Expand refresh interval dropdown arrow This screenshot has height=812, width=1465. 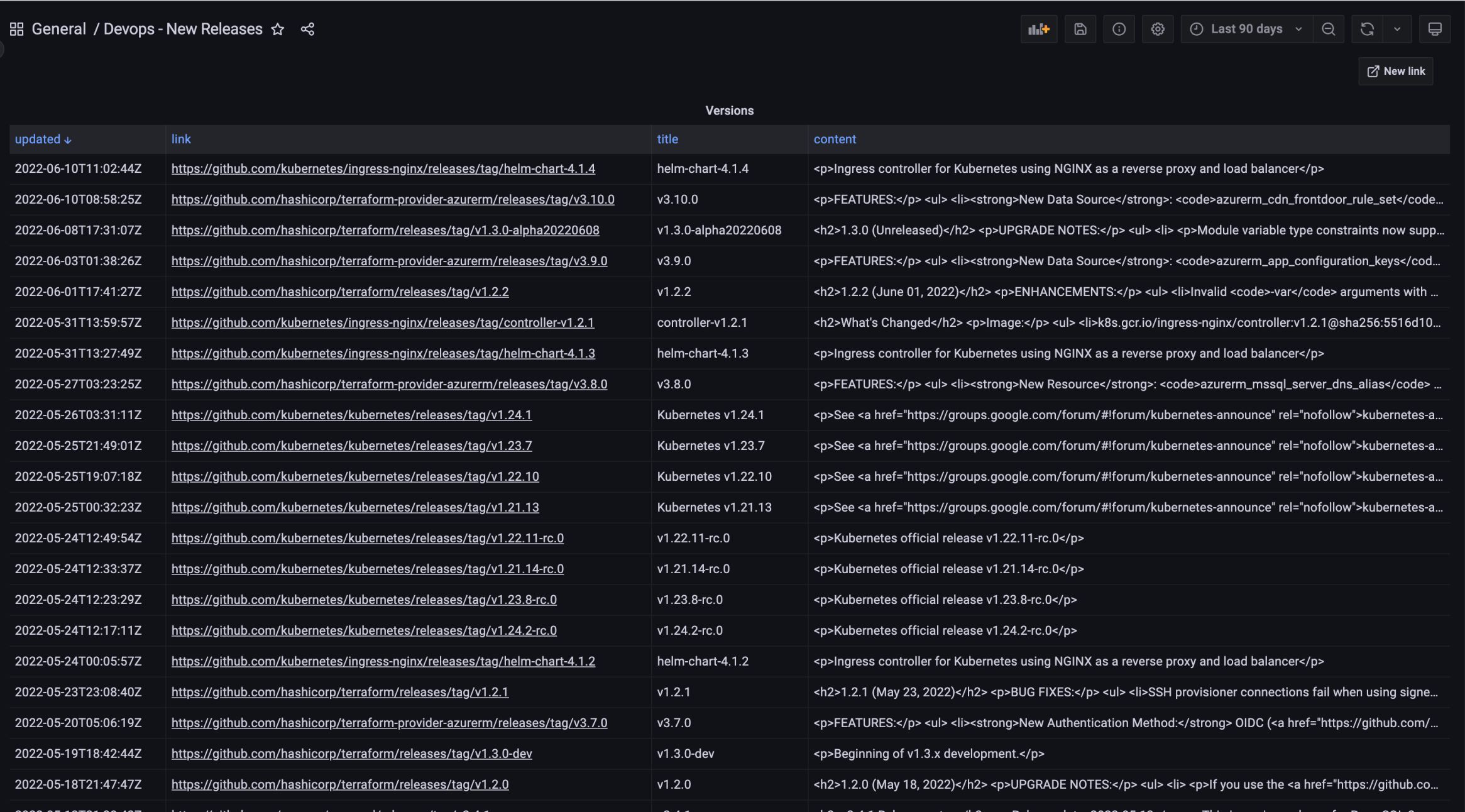click(1397, 29)
